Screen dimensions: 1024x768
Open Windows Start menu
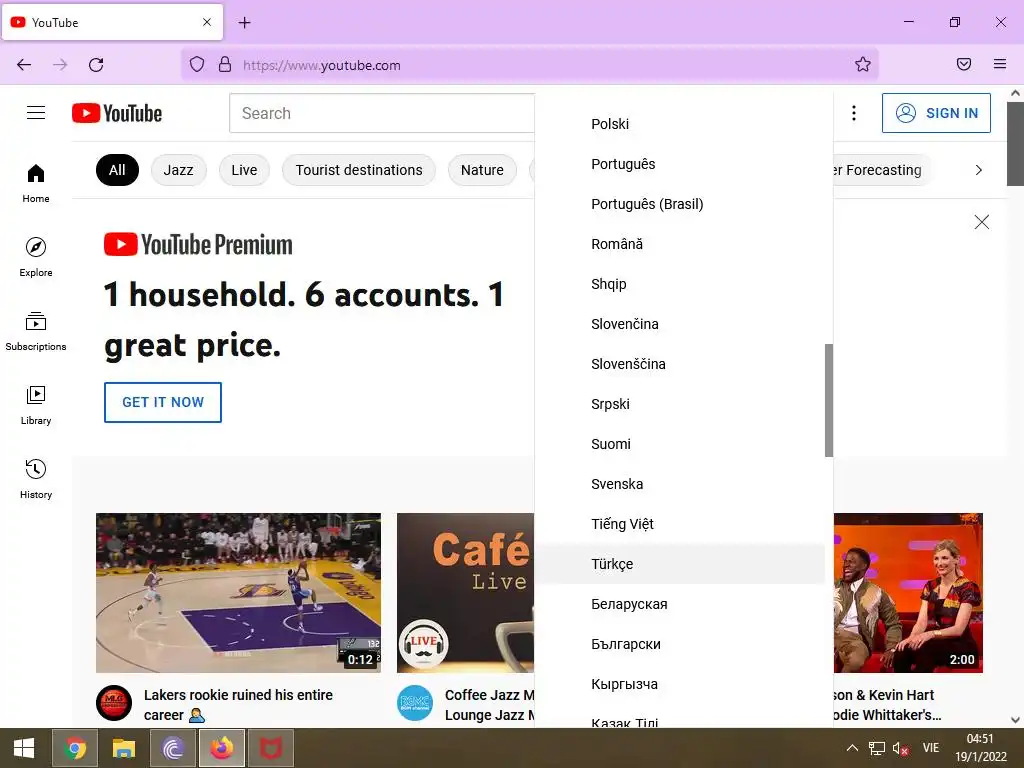click(24, 748)
